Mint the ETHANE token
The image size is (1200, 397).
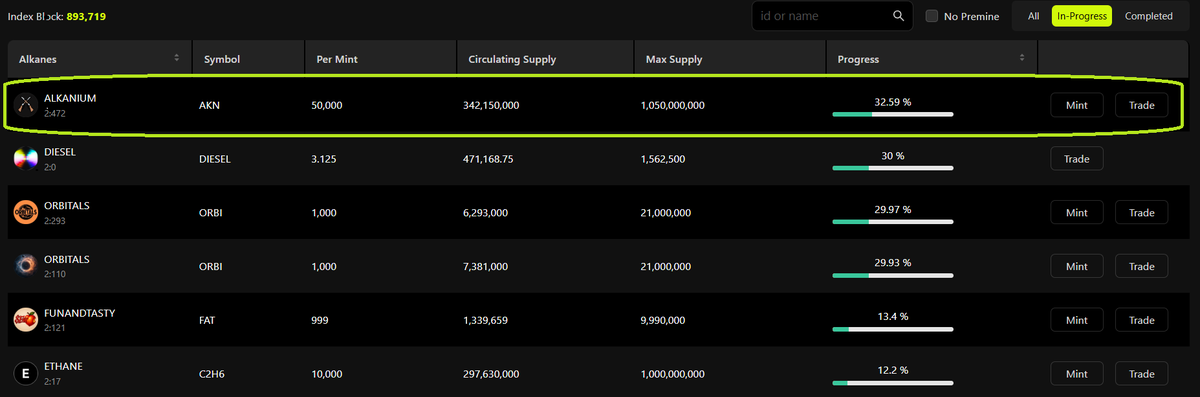(x=1077, y=374)
